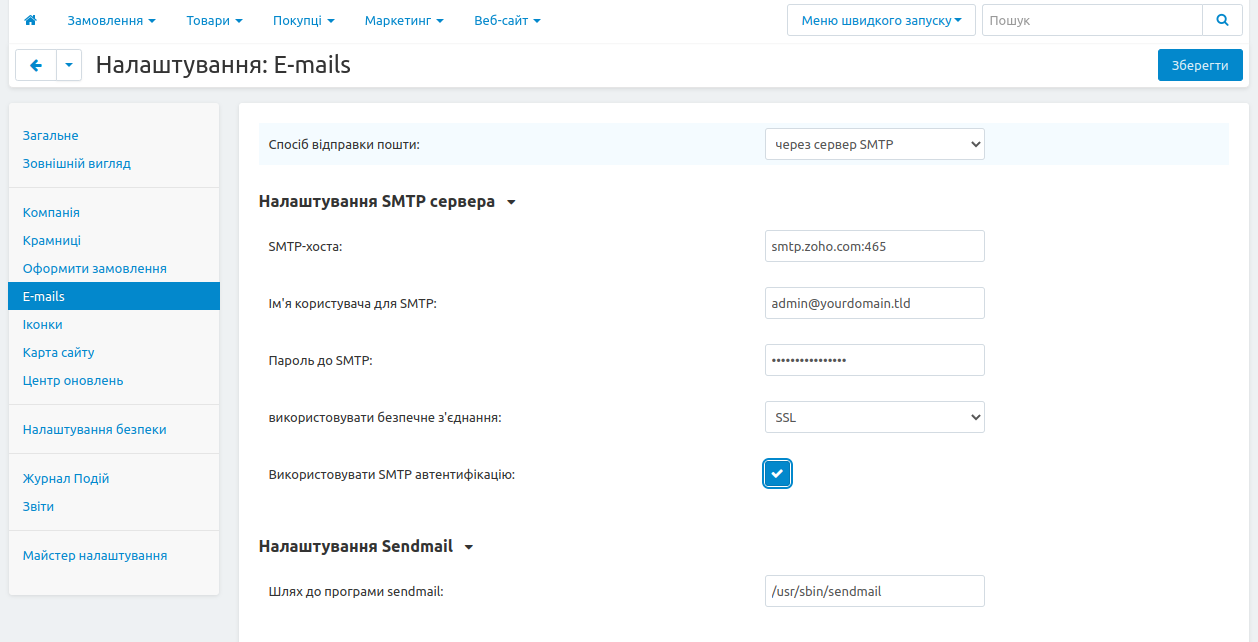This screenshot has width=1258, height=642.
Task: Open the Маркетинг menu
Action: (x=403, y=20)
